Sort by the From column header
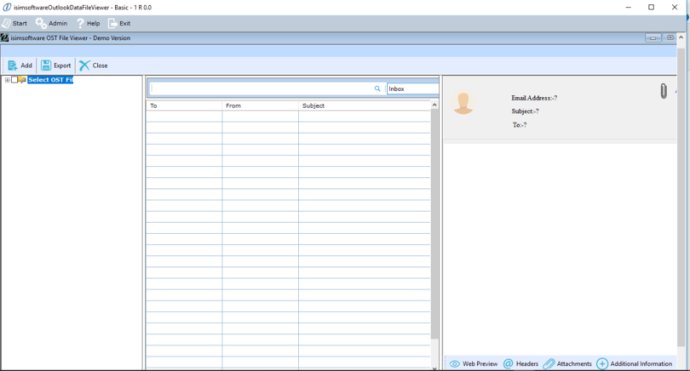Viewport: 690px width, 371px height. click(x=260, y=106)
